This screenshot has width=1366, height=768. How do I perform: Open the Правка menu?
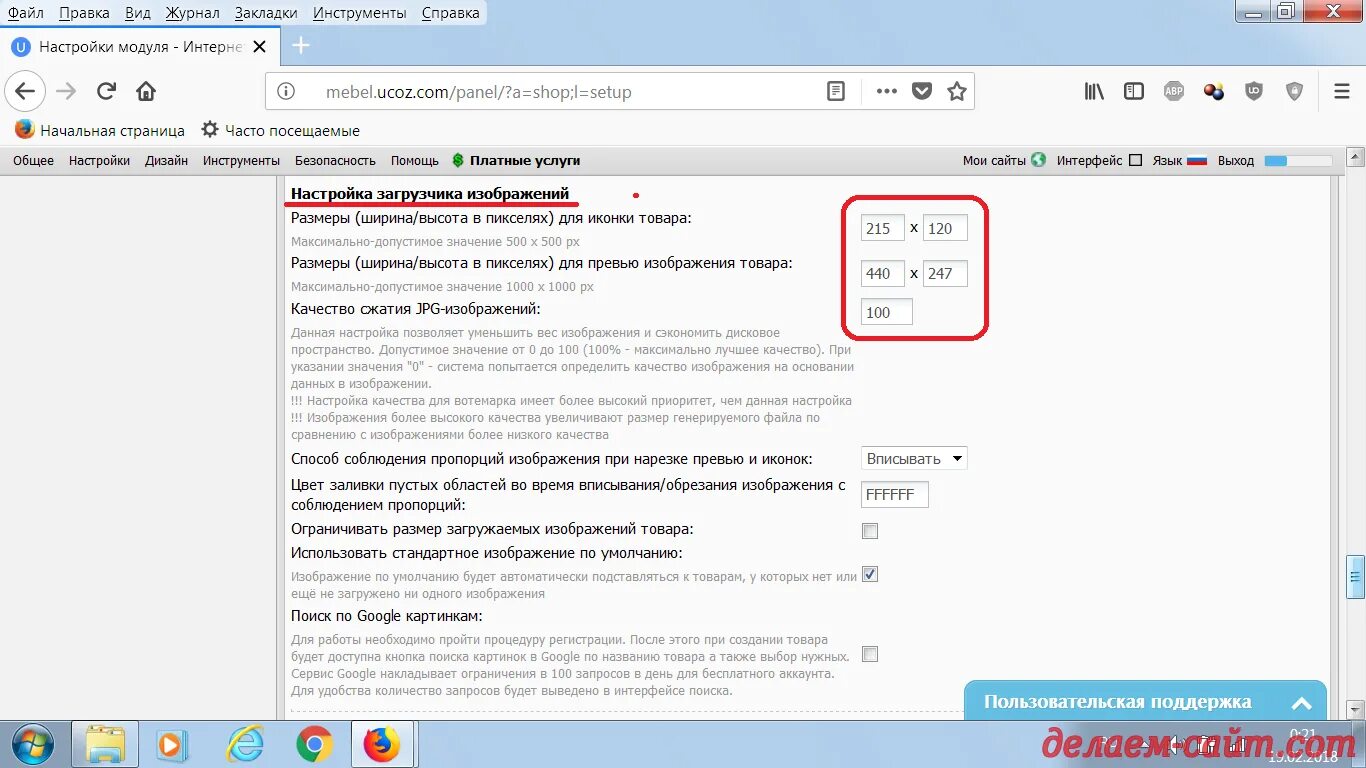(x=84, y=13)
